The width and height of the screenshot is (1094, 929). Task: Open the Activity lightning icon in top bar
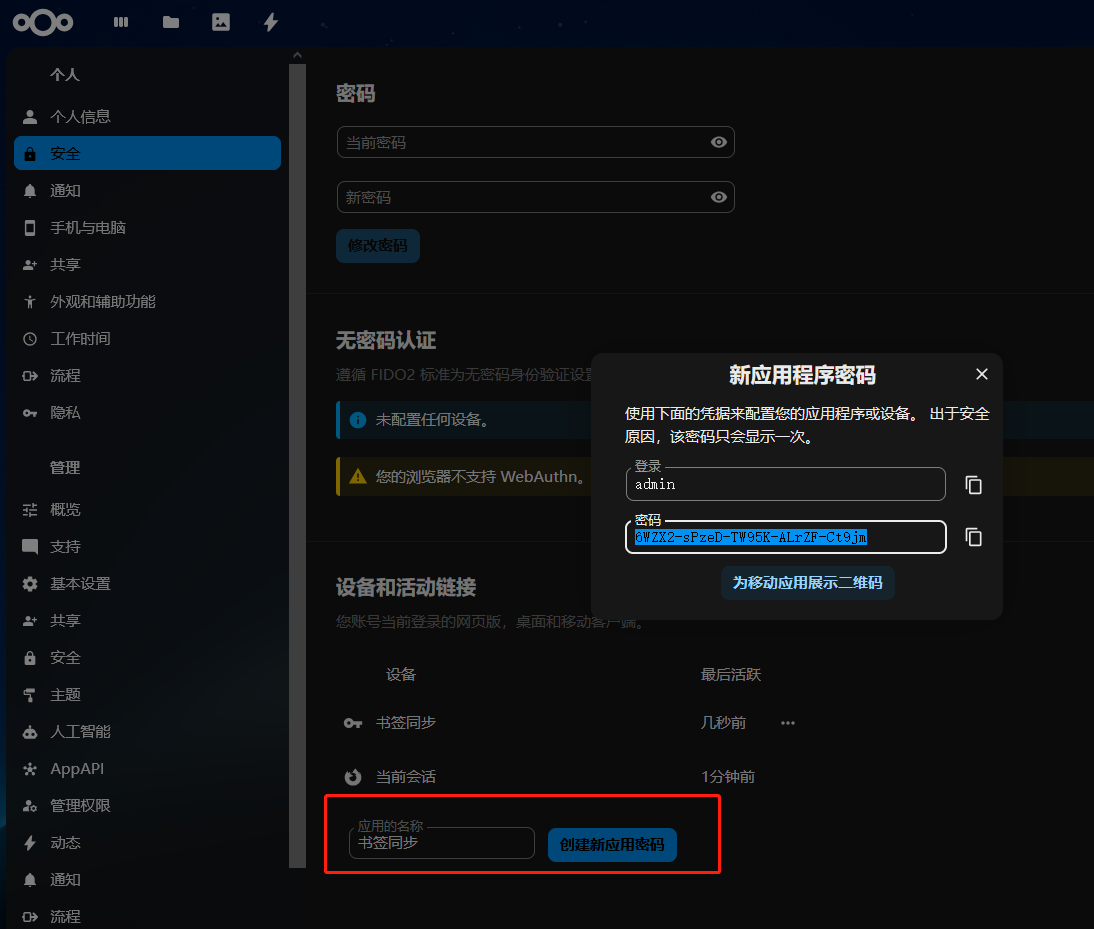click(x=271, y=22)
